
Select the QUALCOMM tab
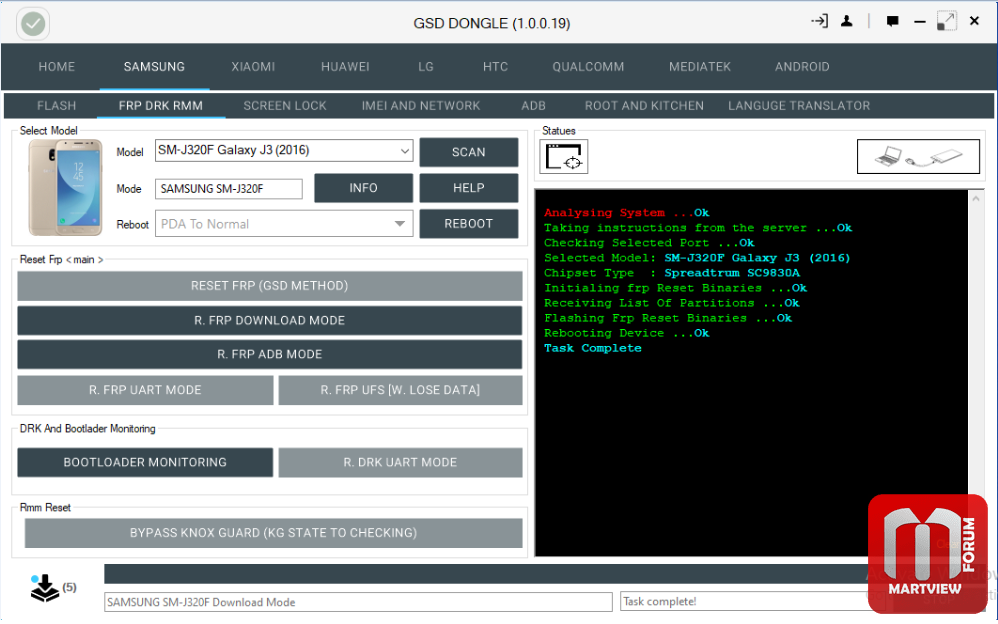point(588,67)
